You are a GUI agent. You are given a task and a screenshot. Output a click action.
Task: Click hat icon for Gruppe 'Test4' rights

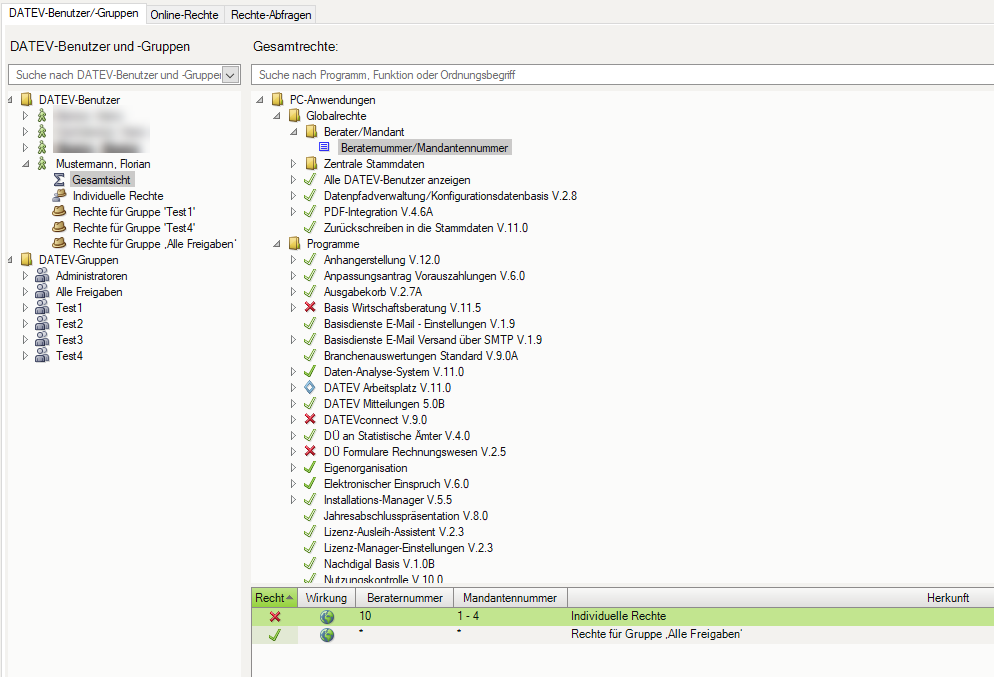[x=59, y=228]
